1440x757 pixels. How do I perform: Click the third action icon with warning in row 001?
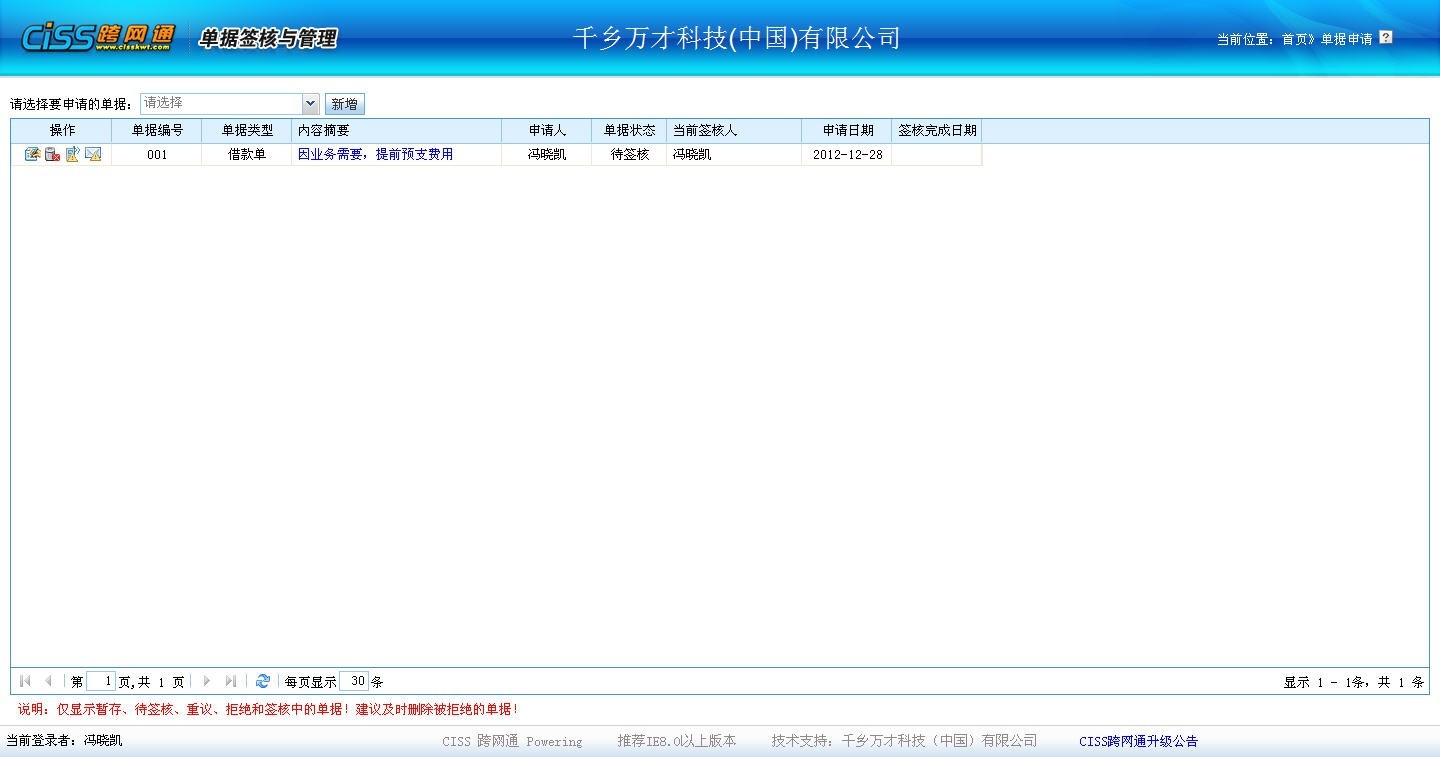pyautogui.click(x=72, y=155)
